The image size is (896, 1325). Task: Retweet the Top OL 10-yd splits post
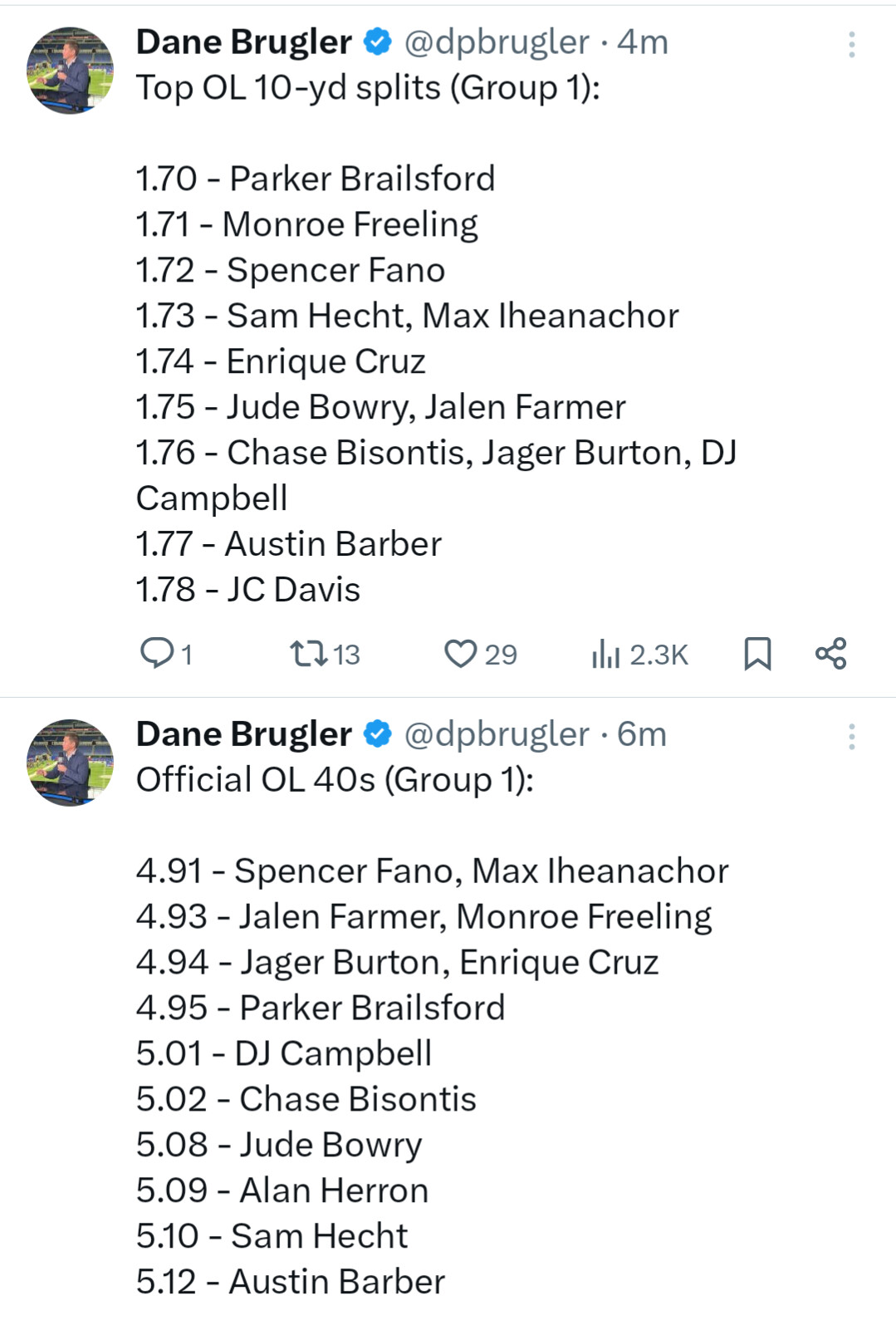pyautogui.click(x=309, y=654)
